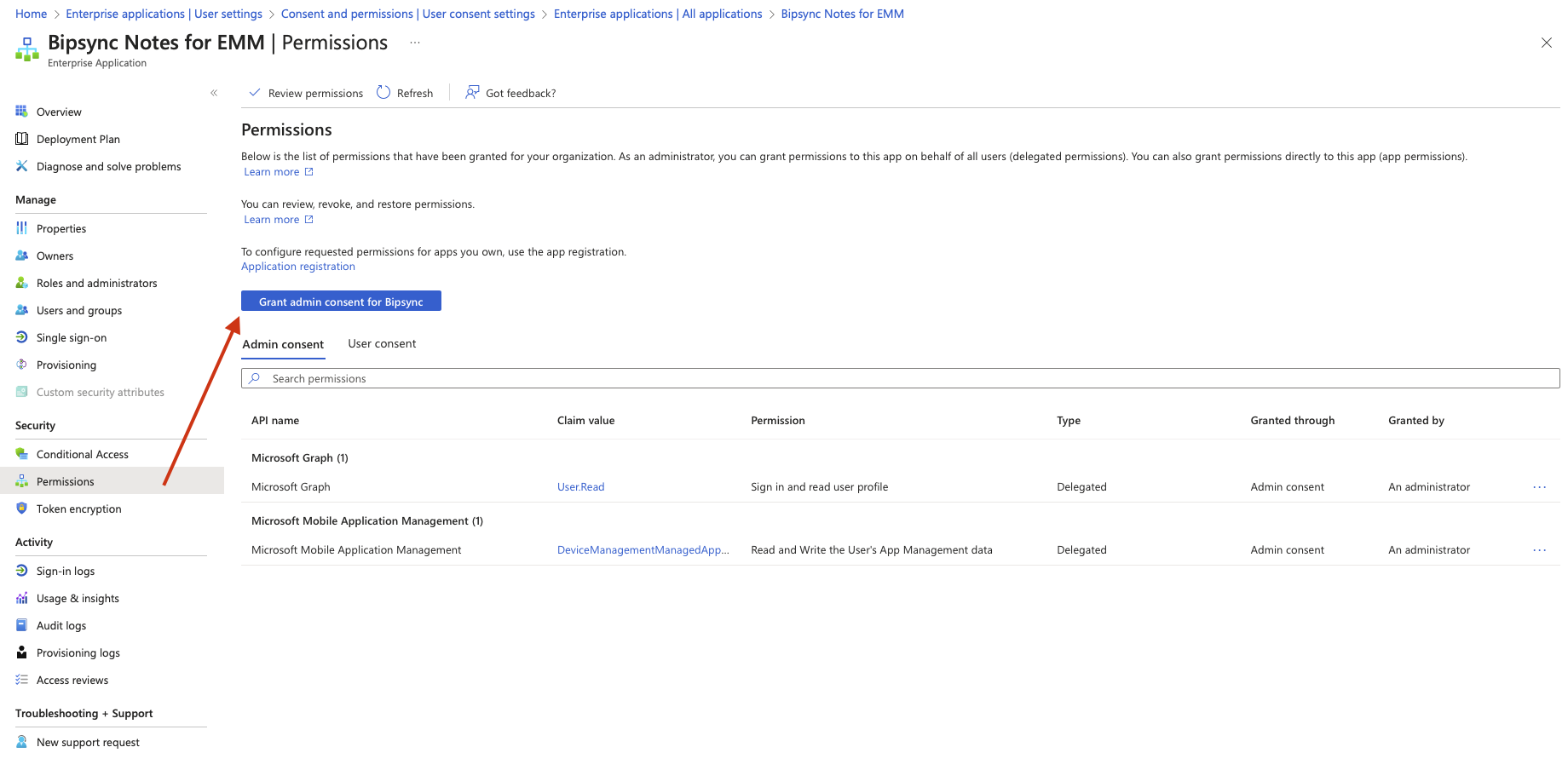Open the Application registration link
Screen dimensions: 1568x770
[298, 267]
